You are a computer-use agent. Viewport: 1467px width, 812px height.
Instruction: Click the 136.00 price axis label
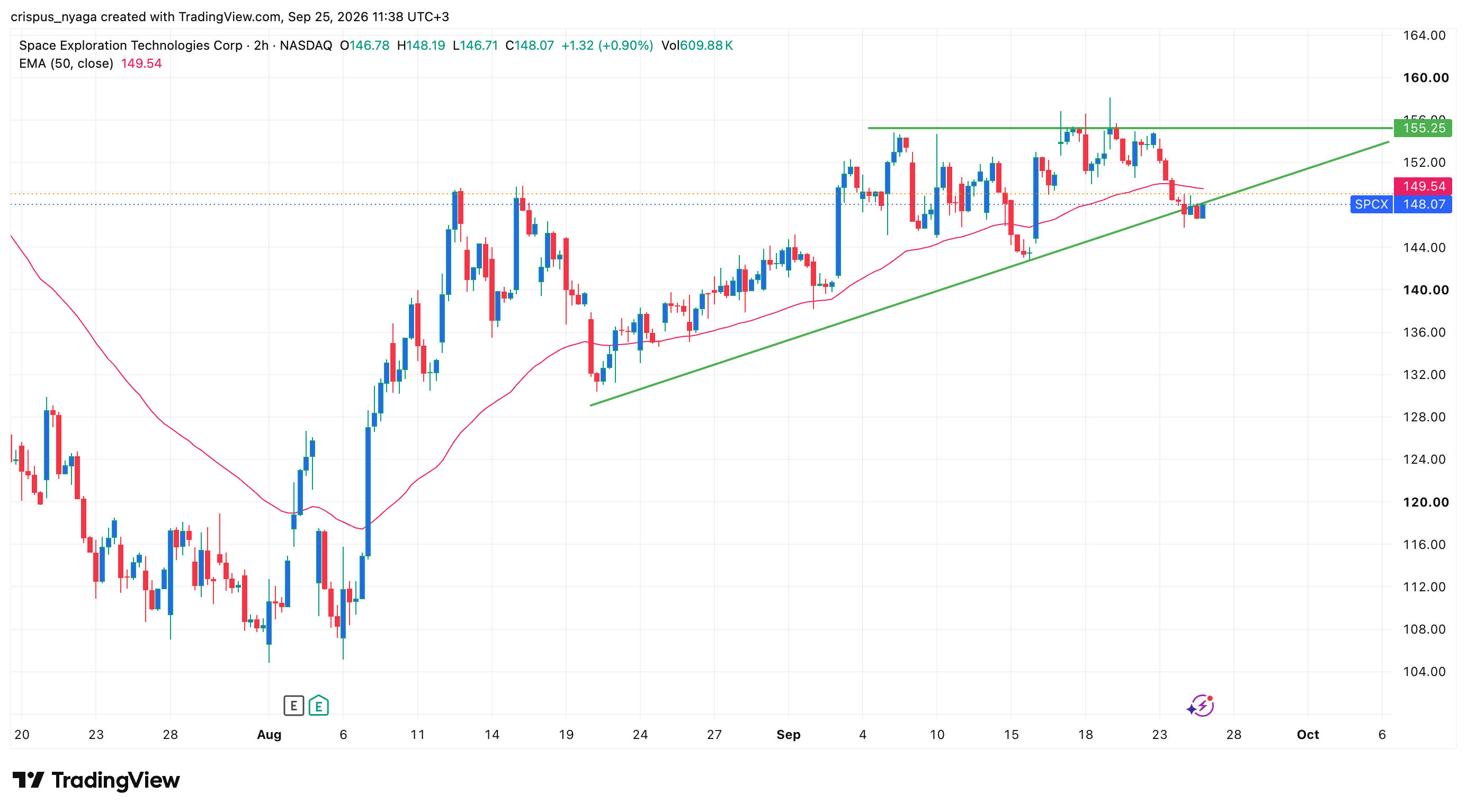[1424, 332]
